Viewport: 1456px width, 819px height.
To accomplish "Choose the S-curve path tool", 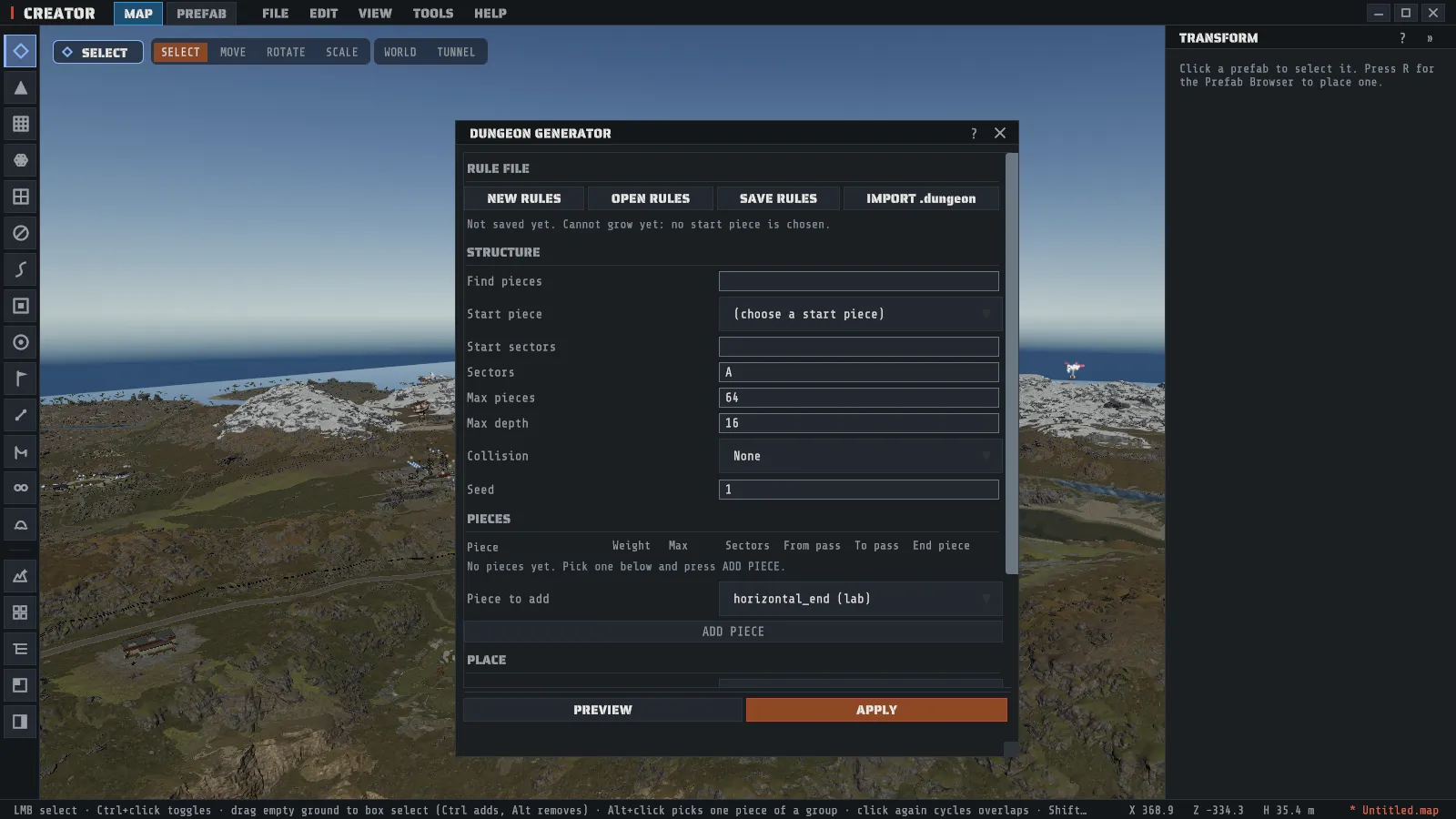I will tap(20, 269).
